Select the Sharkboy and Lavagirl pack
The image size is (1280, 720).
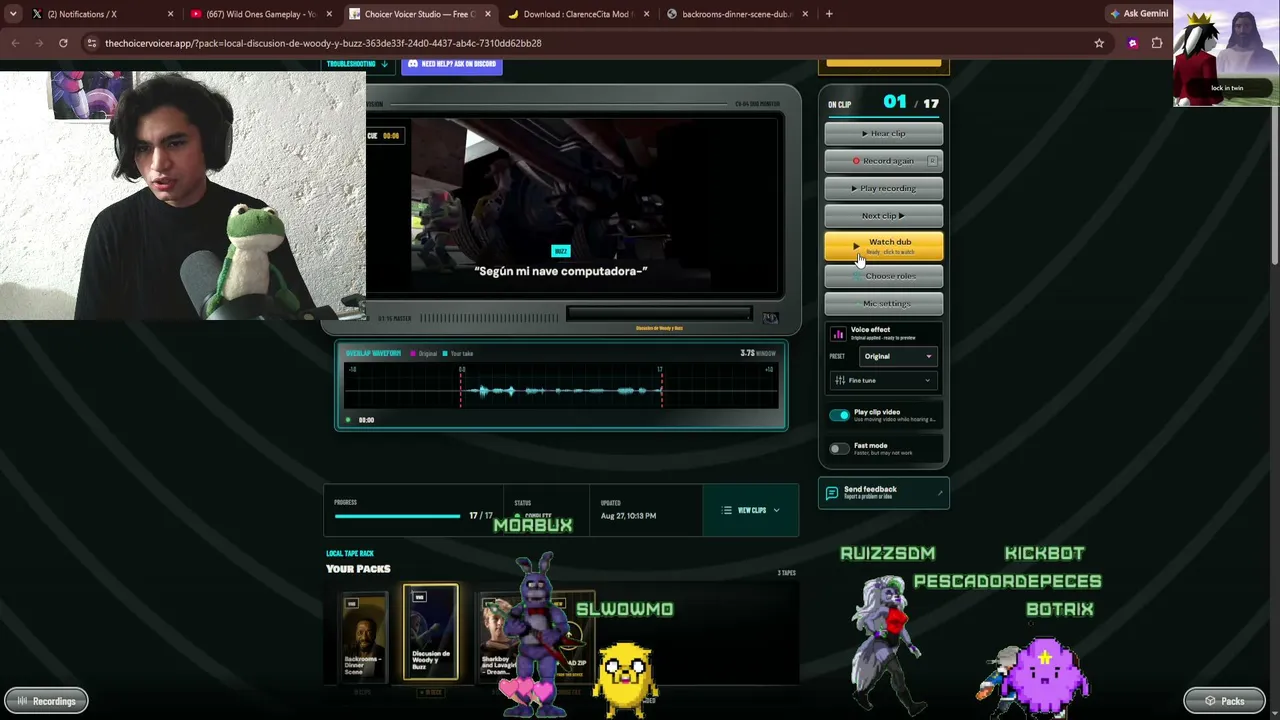497,636
